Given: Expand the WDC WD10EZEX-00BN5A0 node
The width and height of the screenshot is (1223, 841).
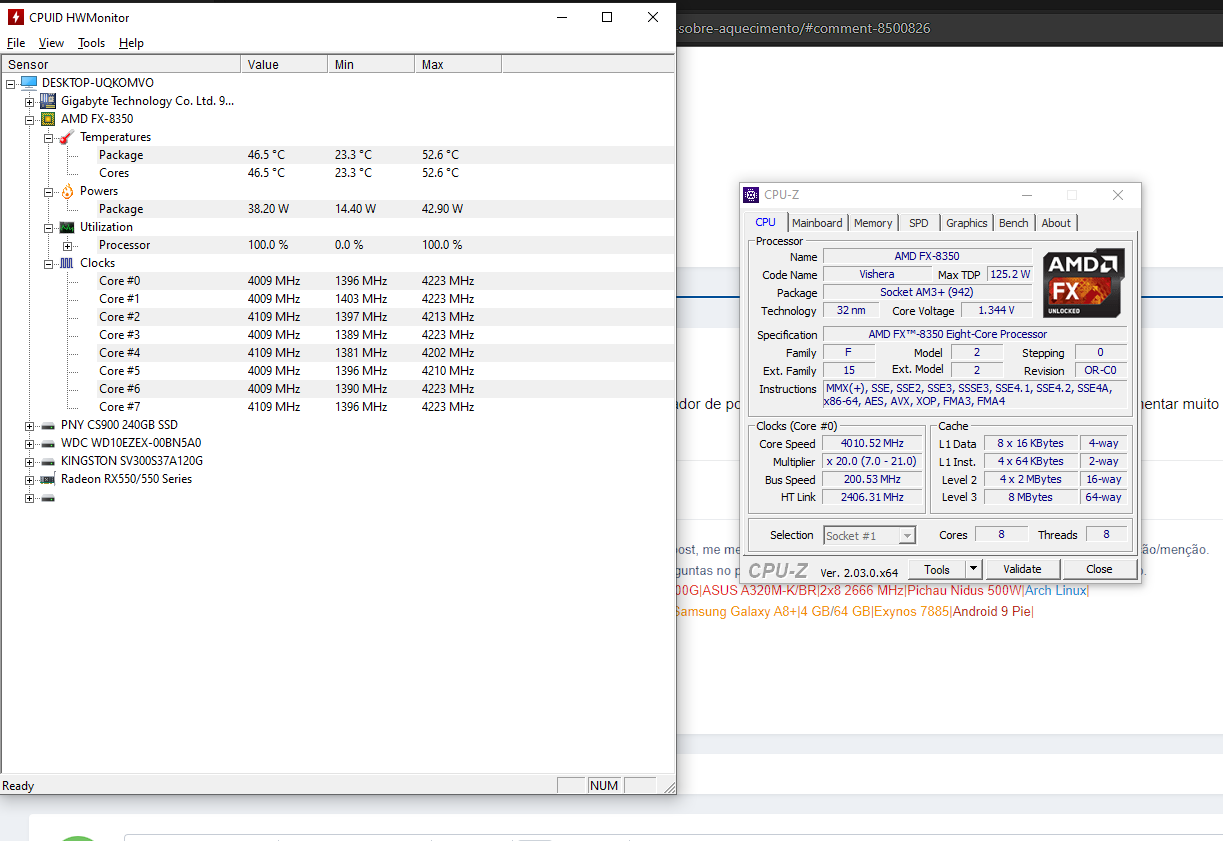Looking at the screenshot, I should pos(29,443).
